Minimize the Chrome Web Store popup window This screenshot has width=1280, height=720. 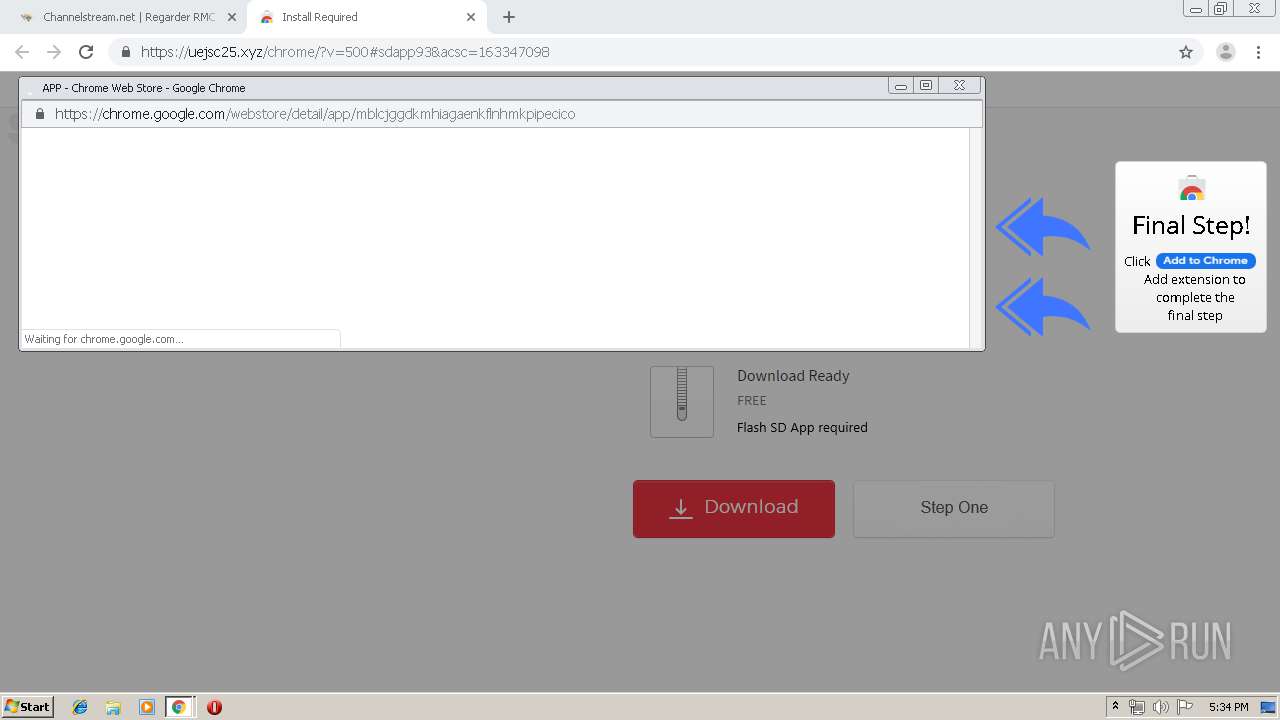901,86
